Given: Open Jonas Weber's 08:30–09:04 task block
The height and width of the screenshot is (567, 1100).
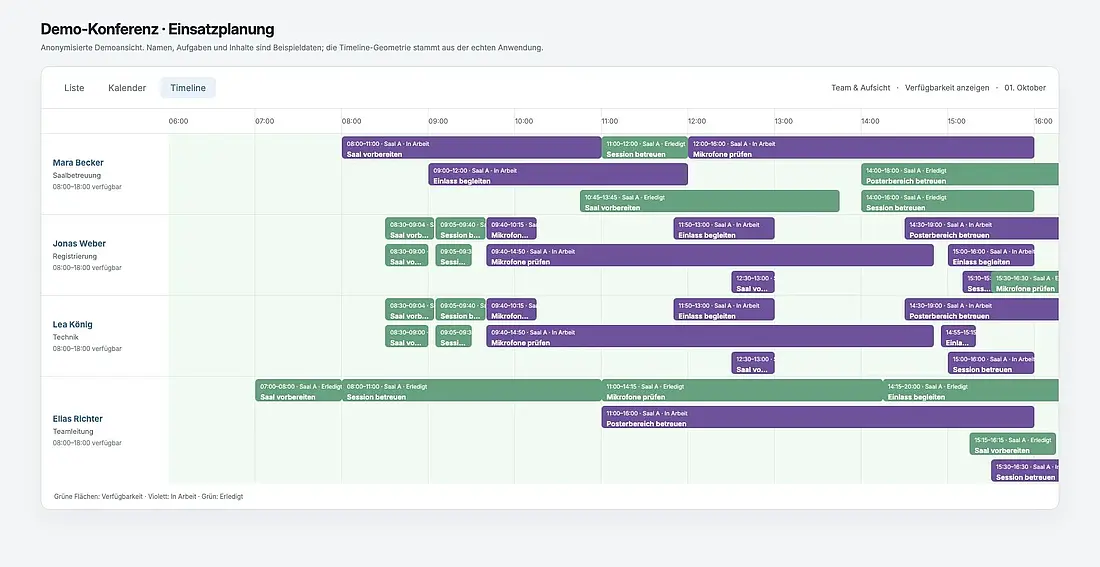Looking at the screenshot, I should pos(410,229).
